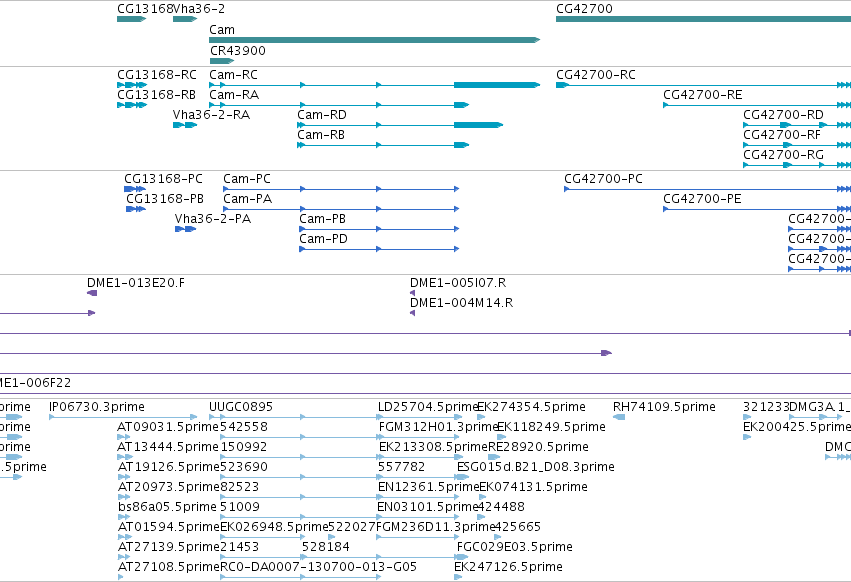Click the RH74109.5prime EST label
Image resolution: width=851 pixels, height=582 pixels.
pos(664,407)
